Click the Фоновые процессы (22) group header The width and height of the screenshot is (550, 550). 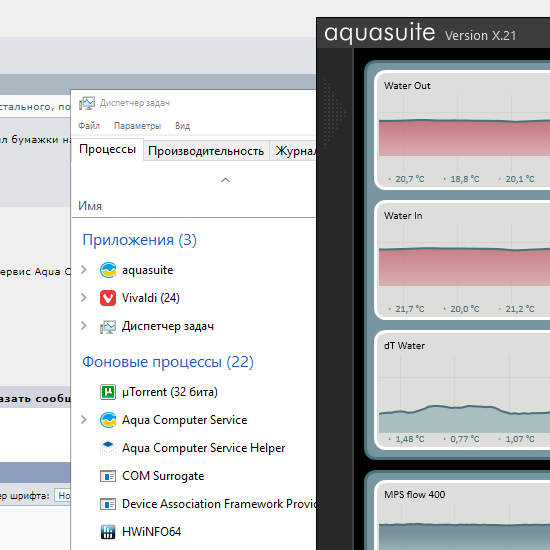[168, 362]
